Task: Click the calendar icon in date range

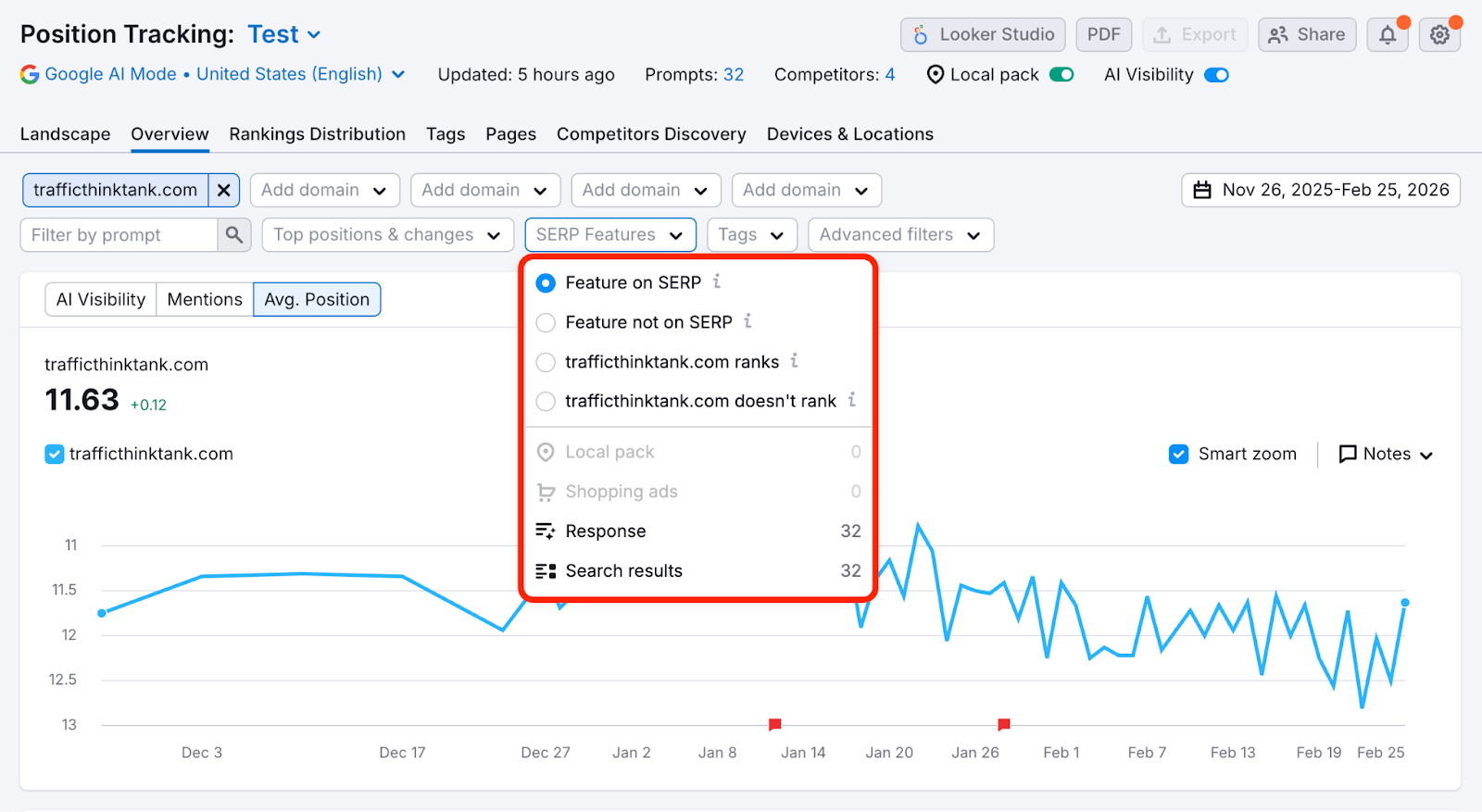Action: point(1202,190)
